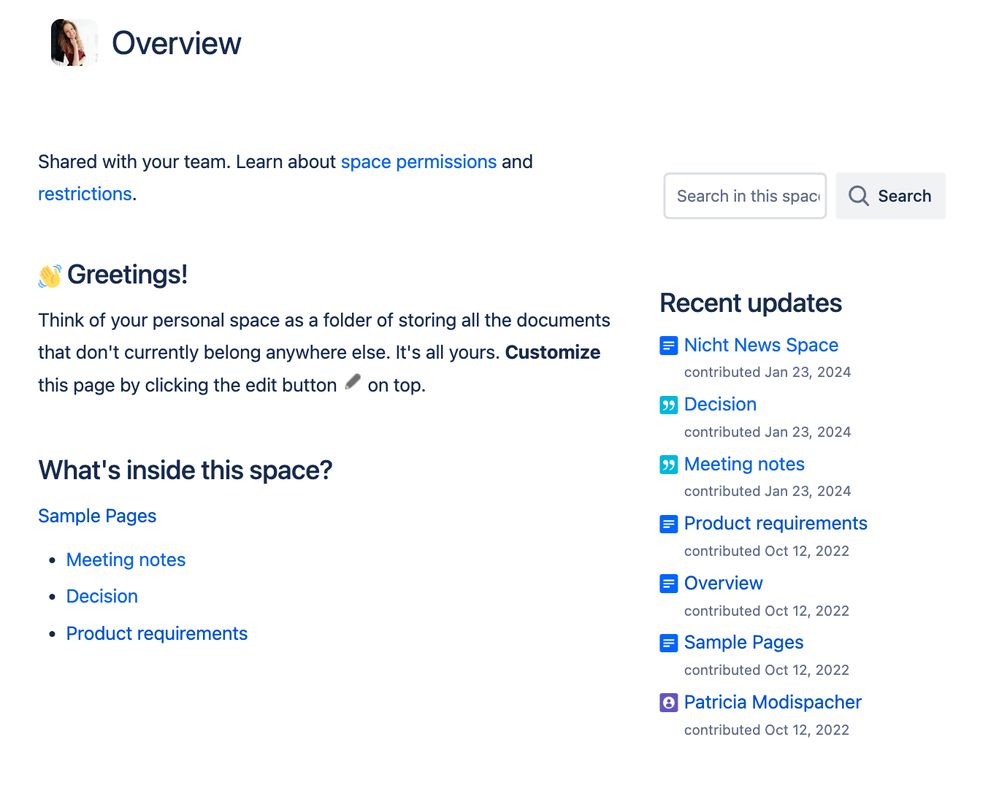Click the Overview page title
Viewport: 999px width, 797px height.
(x=176, y=43)
